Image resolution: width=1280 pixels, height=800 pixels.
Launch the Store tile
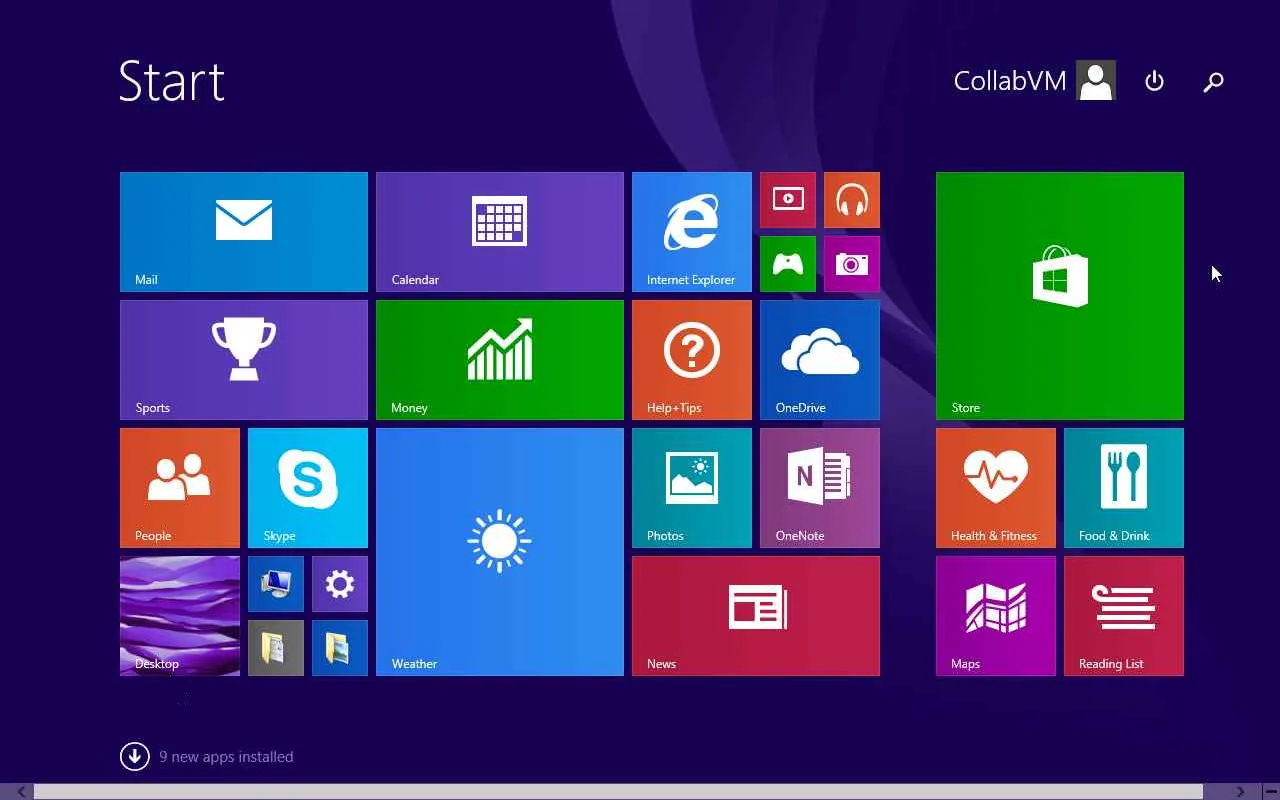[x=1060, y=296]
